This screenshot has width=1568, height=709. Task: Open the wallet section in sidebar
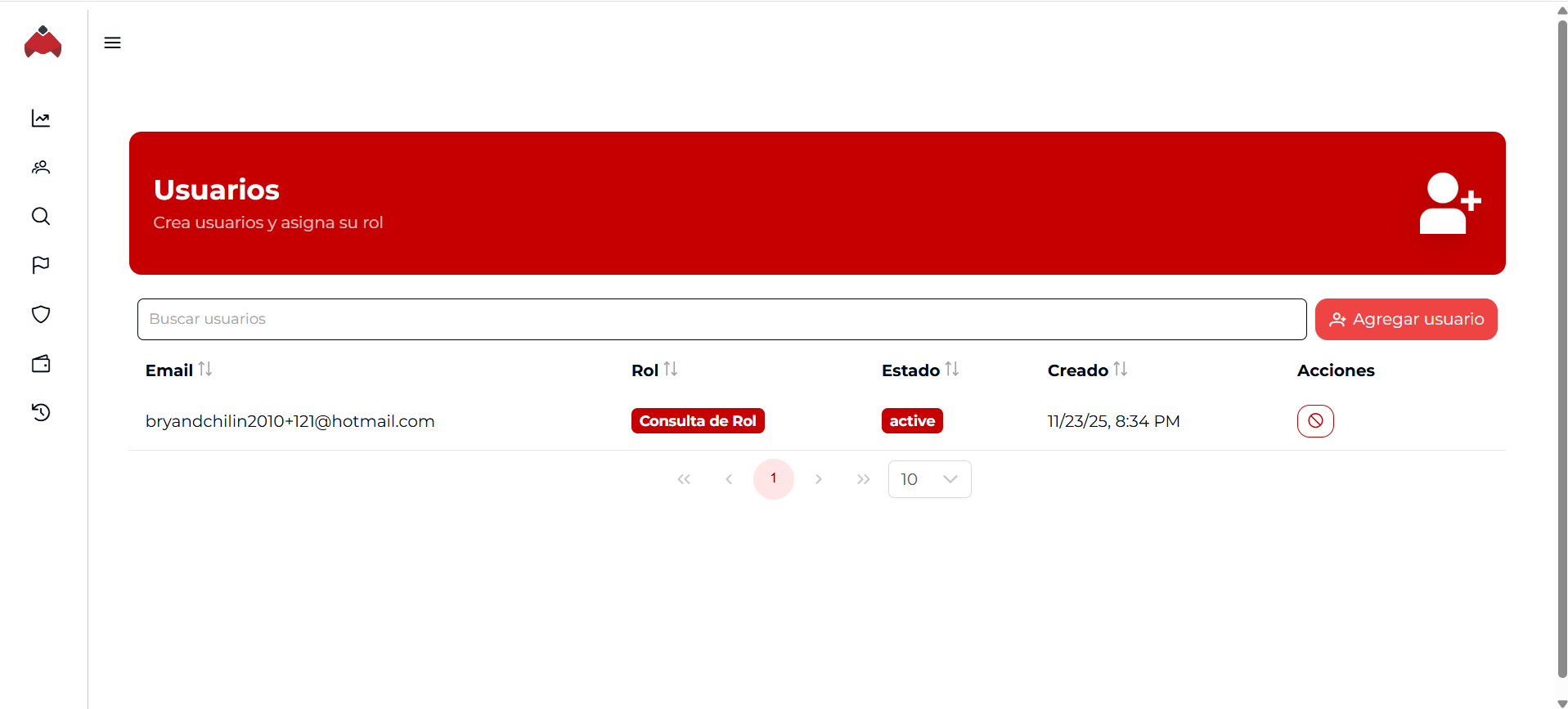41,364
